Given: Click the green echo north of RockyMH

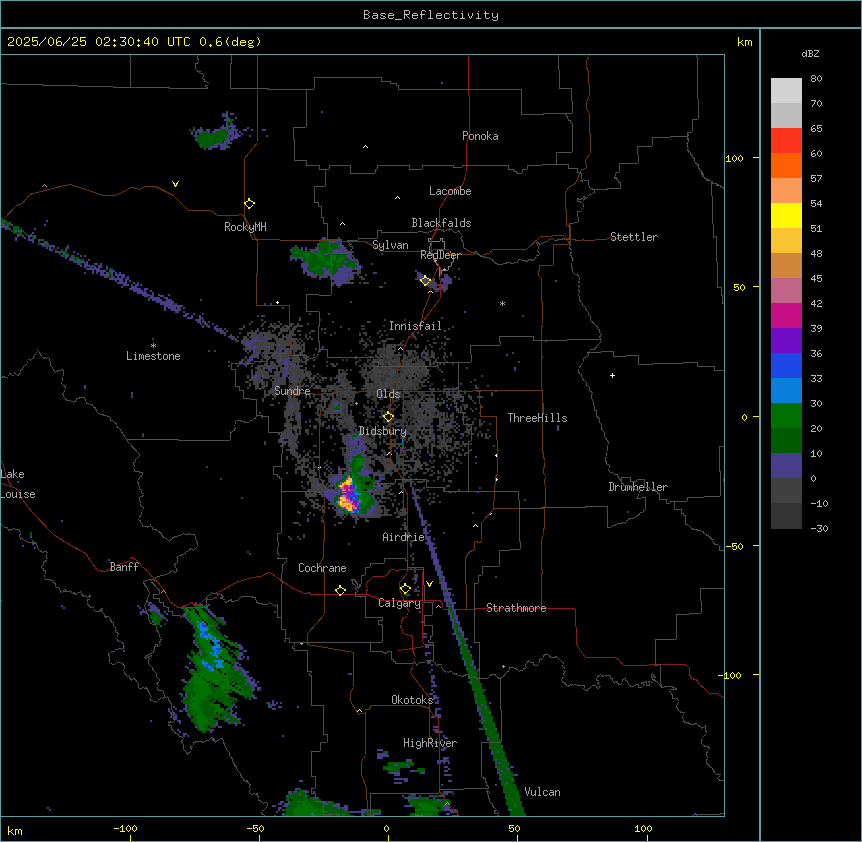Looking at the screenshot, I should tap(214, 135).
